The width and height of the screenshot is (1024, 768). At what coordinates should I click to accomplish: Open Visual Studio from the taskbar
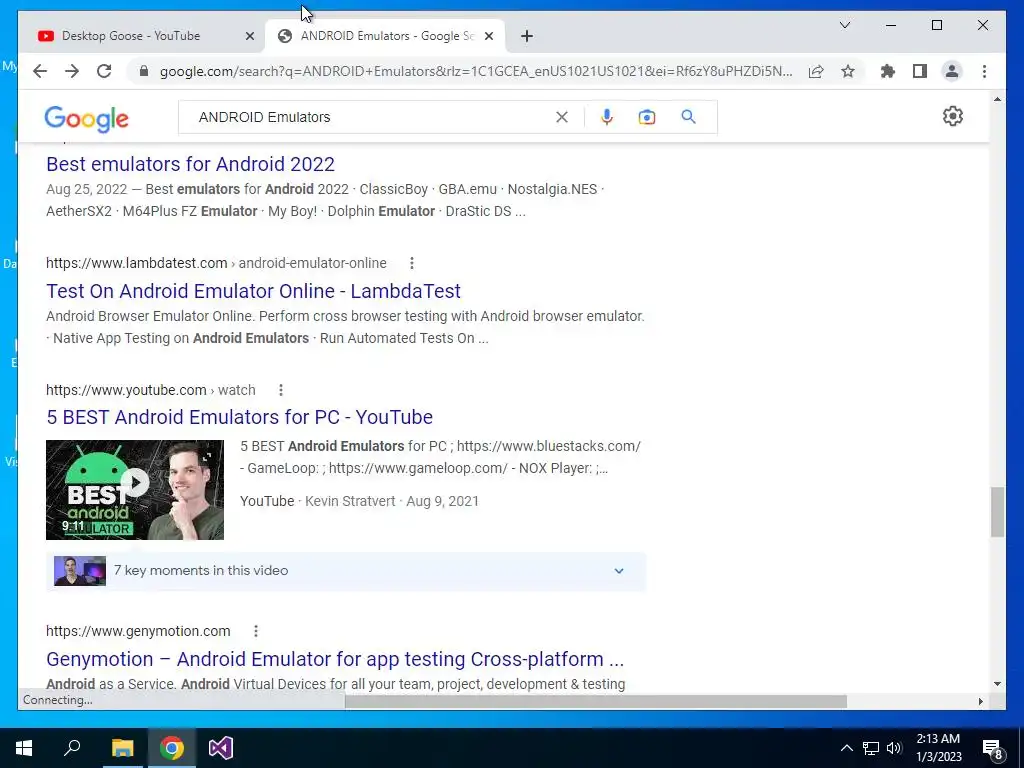[221, 748]
